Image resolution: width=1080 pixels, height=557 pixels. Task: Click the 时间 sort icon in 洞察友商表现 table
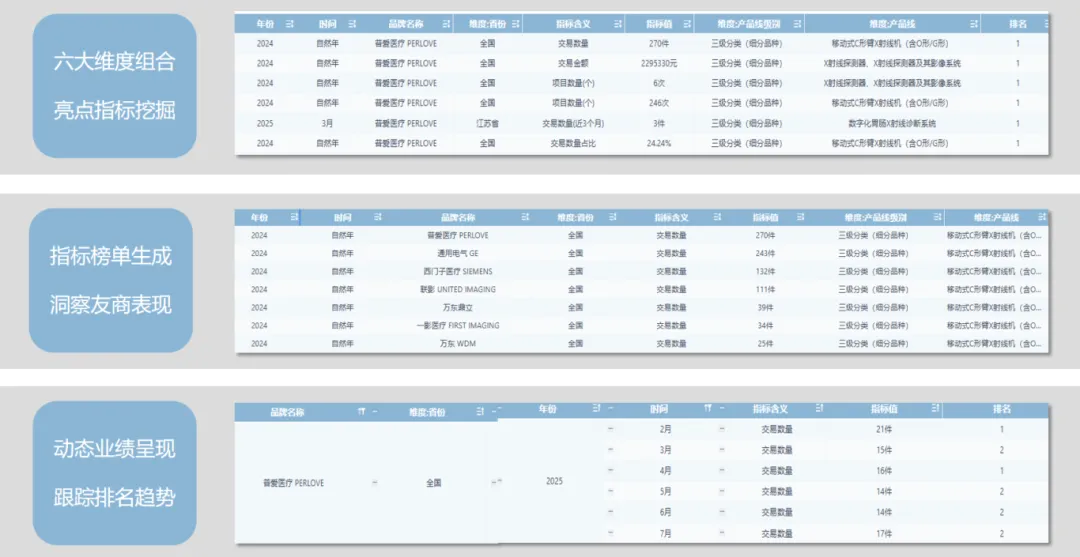(377, 217)
